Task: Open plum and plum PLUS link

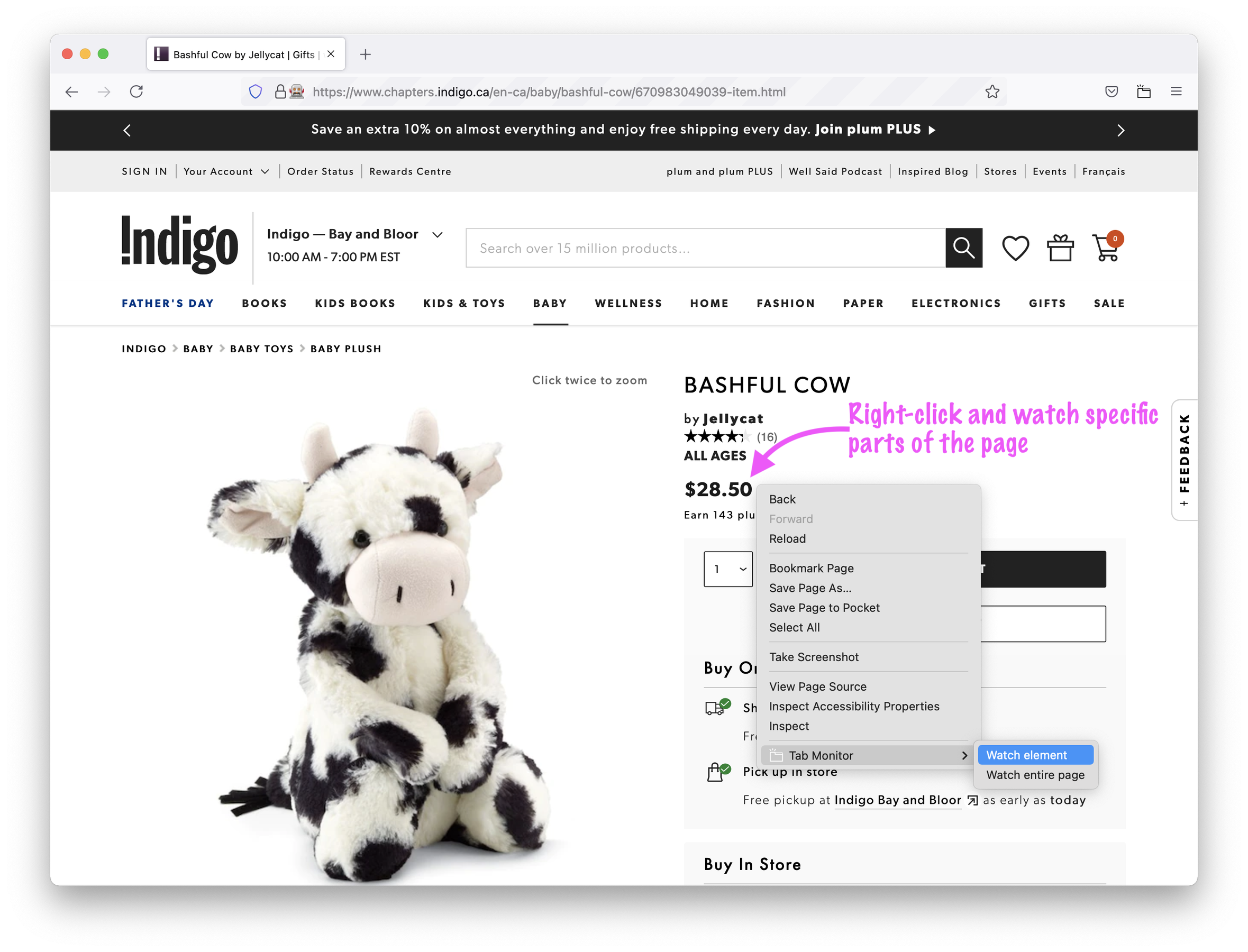Action: pyautogui.click(x=720, y=172)
